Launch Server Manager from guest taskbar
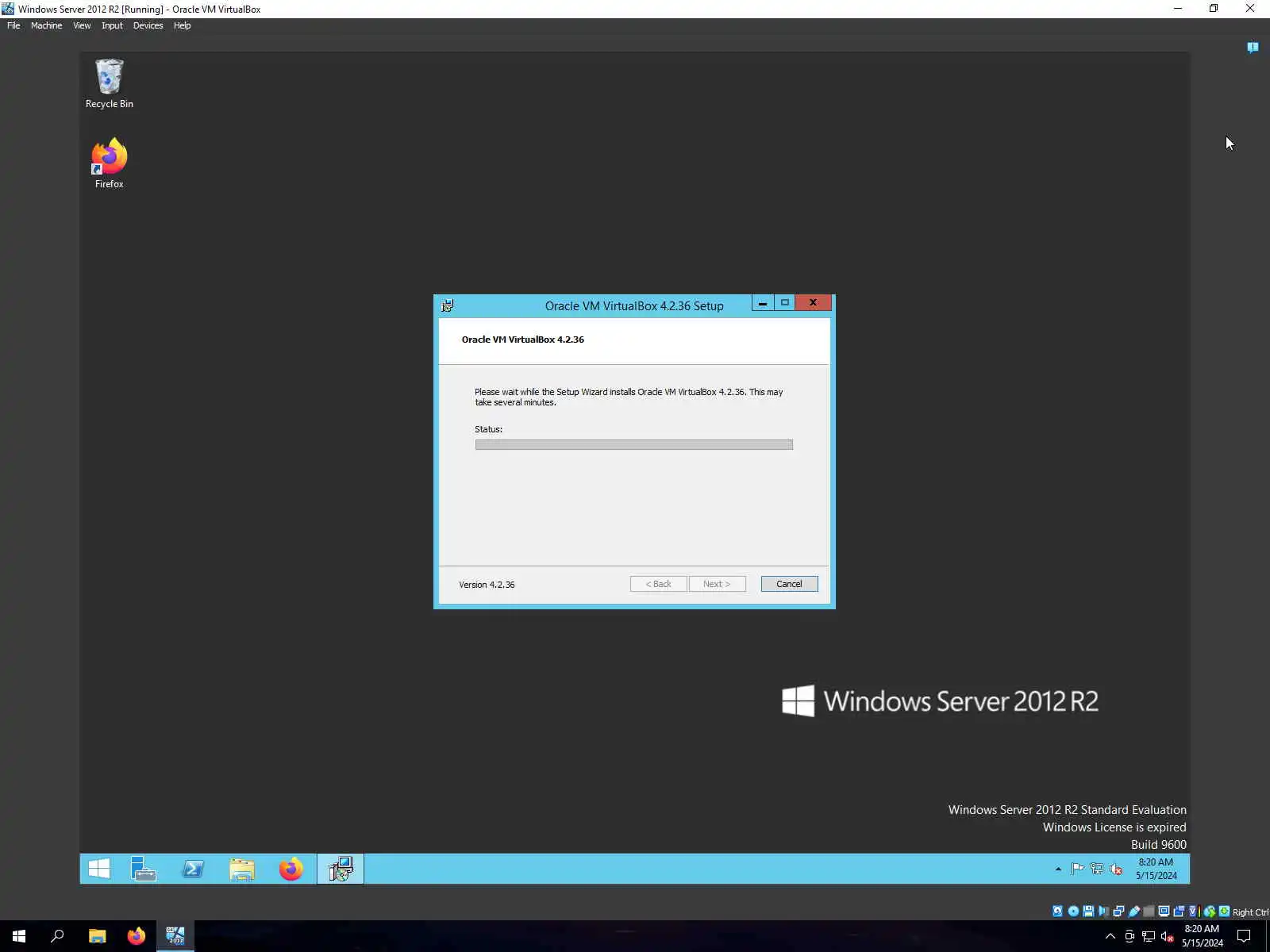 coord(144,869)
